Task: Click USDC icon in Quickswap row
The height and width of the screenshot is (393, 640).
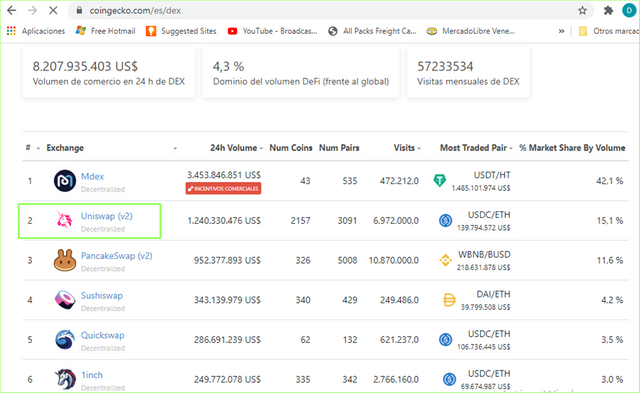Action: click(445, 340)
